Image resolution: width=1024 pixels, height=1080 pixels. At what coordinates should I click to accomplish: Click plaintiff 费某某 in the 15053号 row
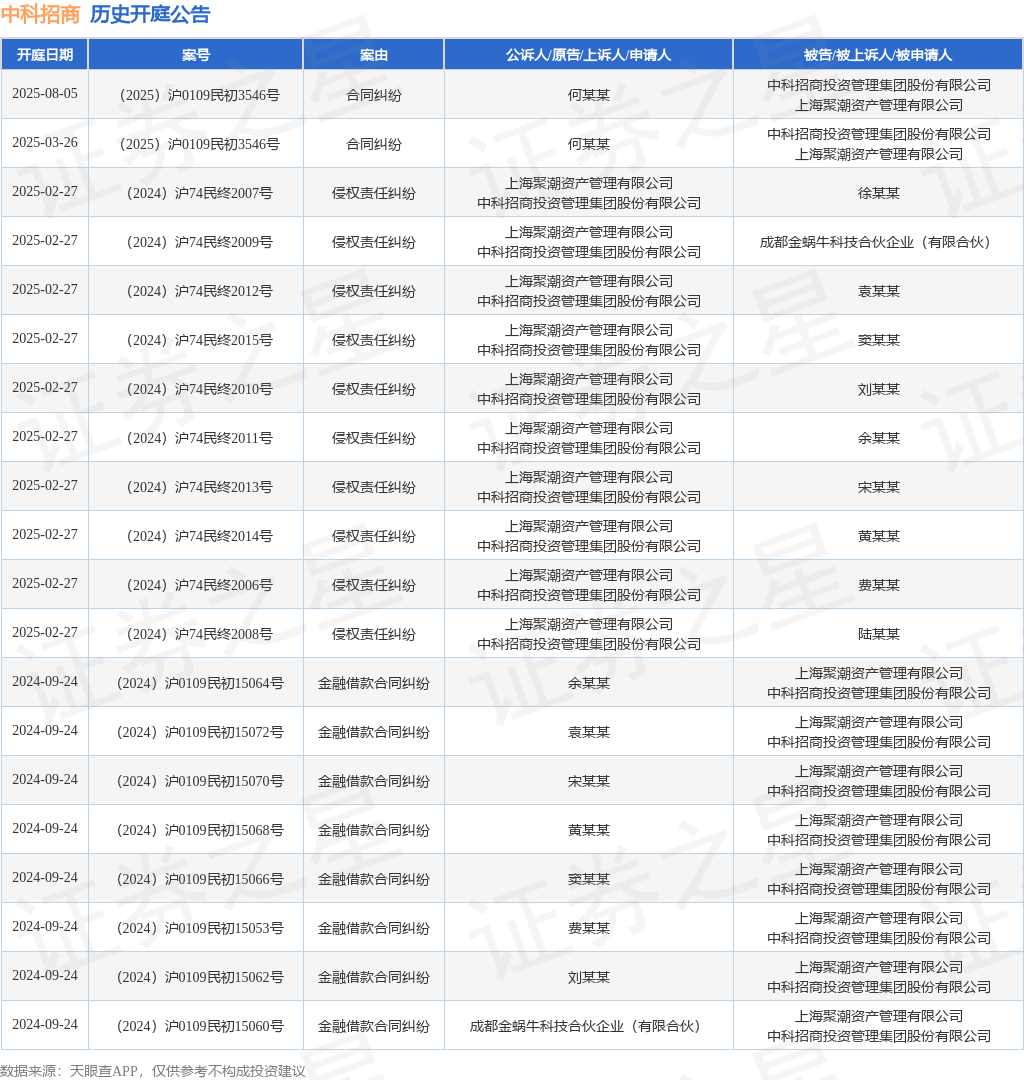[589, 928]
